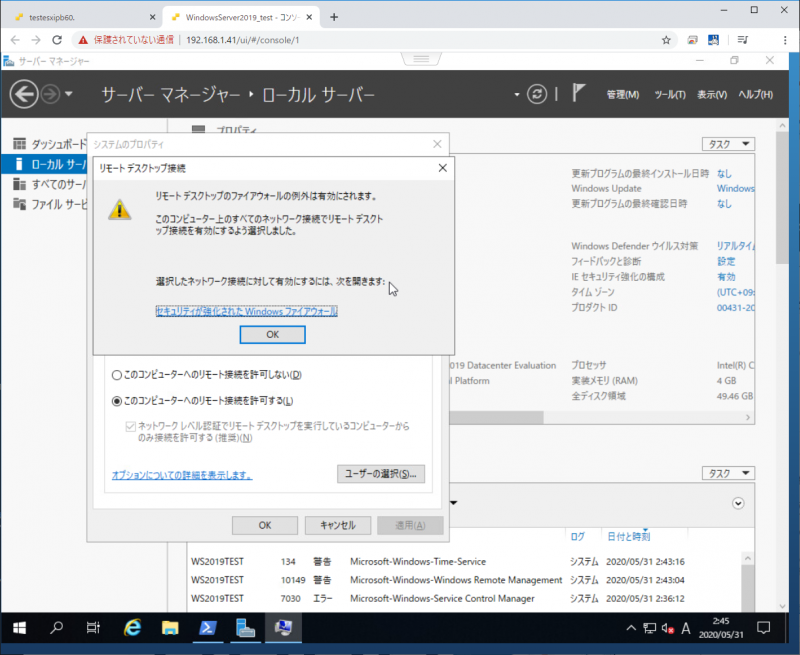Close the リモート デスクトップ接続 dialog
Image resolution: width=800 pixels, height=655 pixels.
point(442,168)
